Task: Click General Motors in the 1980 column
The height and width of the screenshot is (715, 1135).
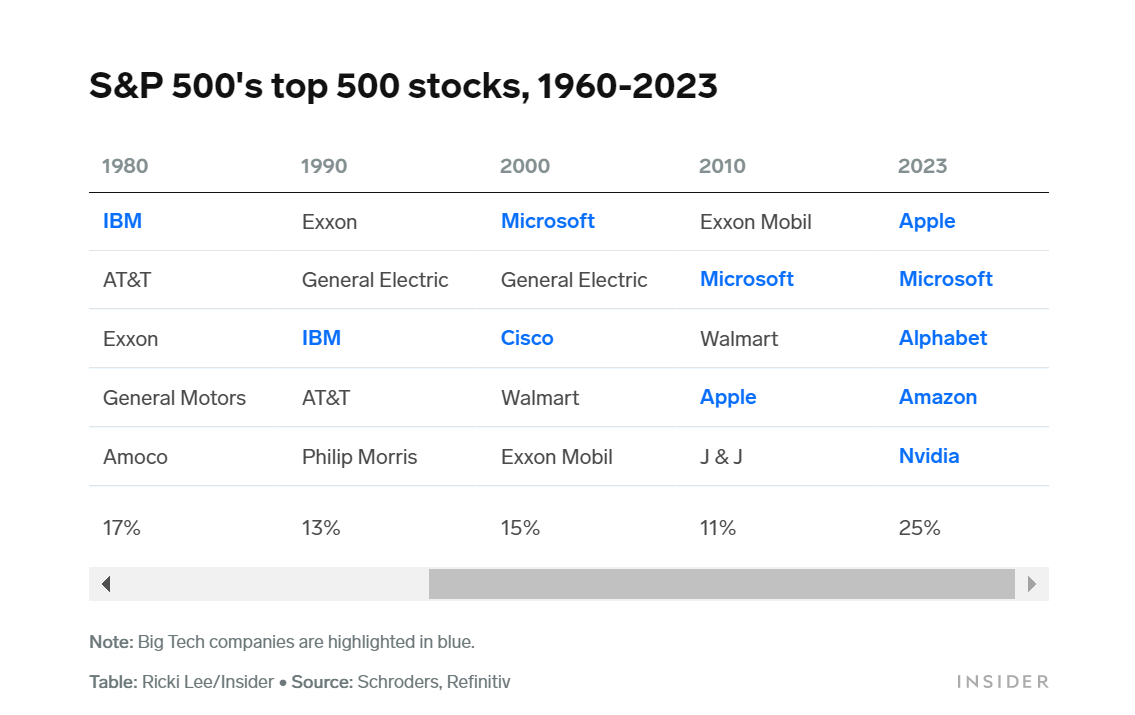Action: (174, 398)
